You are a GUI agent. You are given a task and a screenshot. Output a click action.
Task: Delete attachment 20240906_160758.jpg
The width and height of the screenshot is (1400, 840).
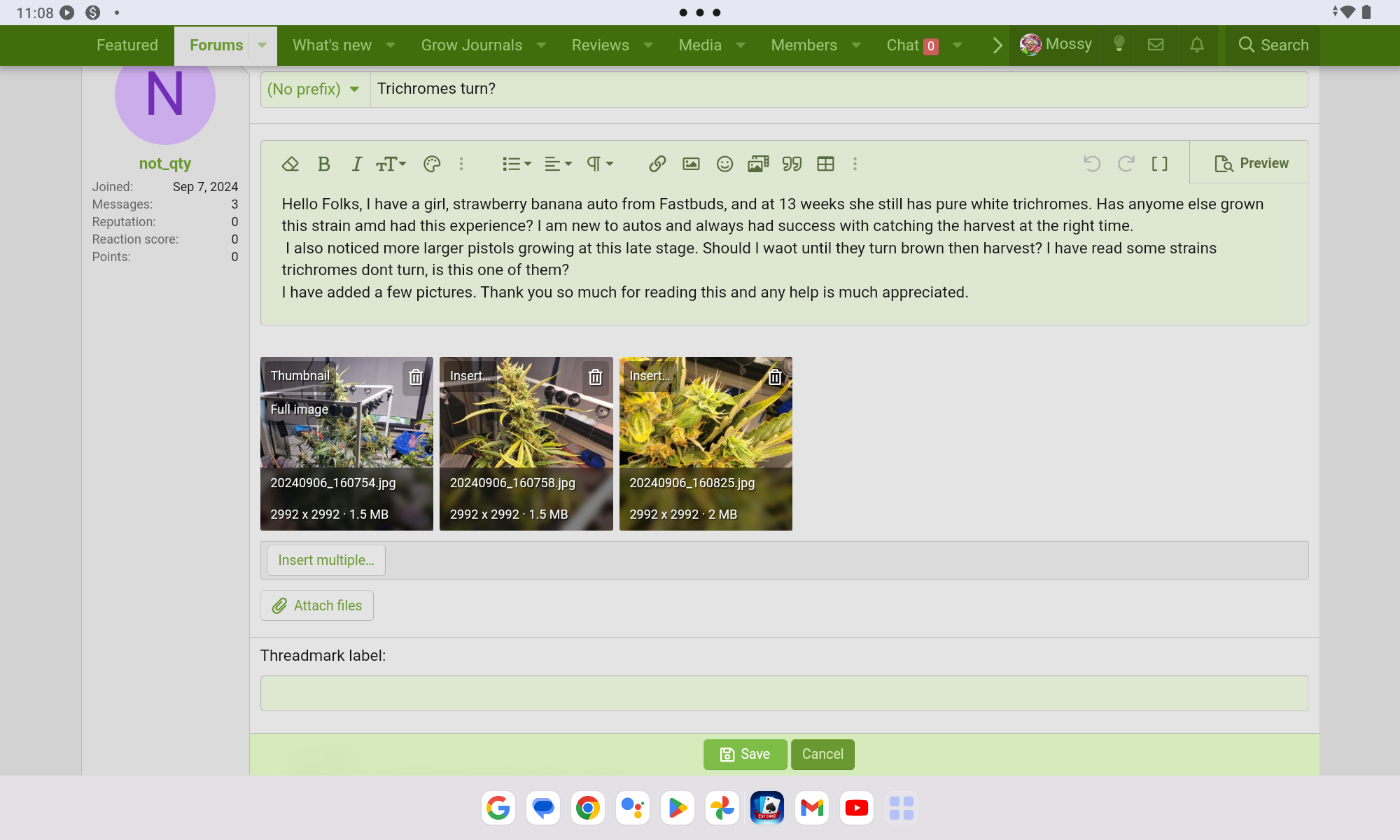[595, 377]
